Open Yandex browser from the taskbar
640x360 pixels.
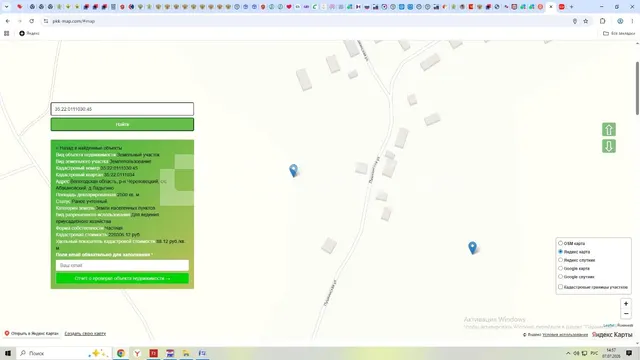[137, 353]
